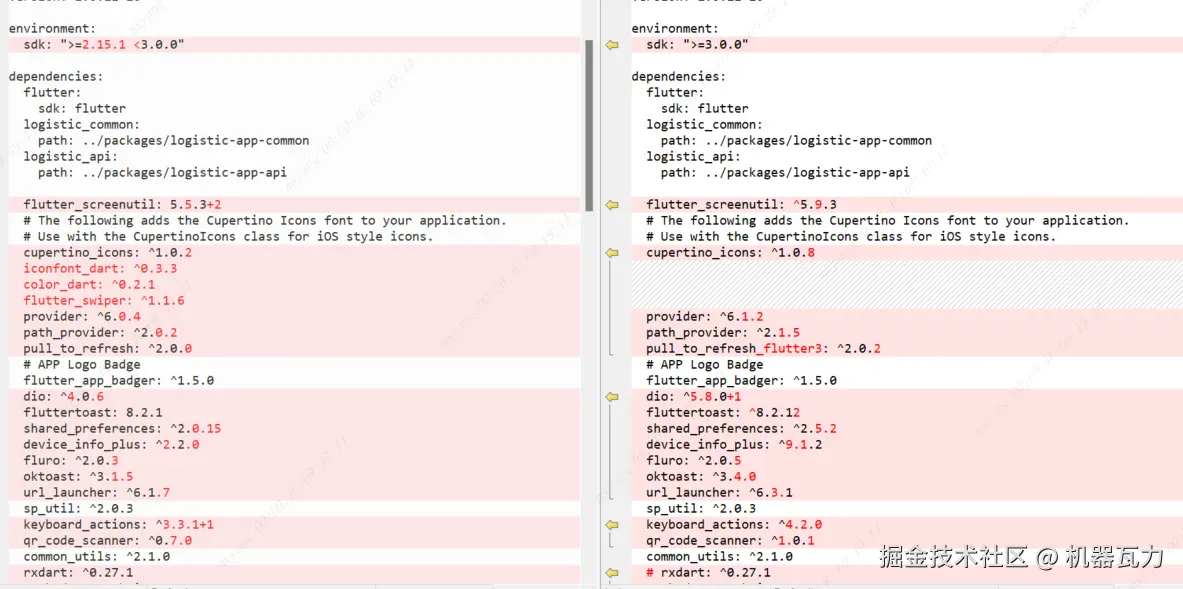The image size is (1183, 589).
Task: Apply the merge arrow next to keyboard_actions ^4.2.0
Action: pyautogui.click(x=612, y=524)
